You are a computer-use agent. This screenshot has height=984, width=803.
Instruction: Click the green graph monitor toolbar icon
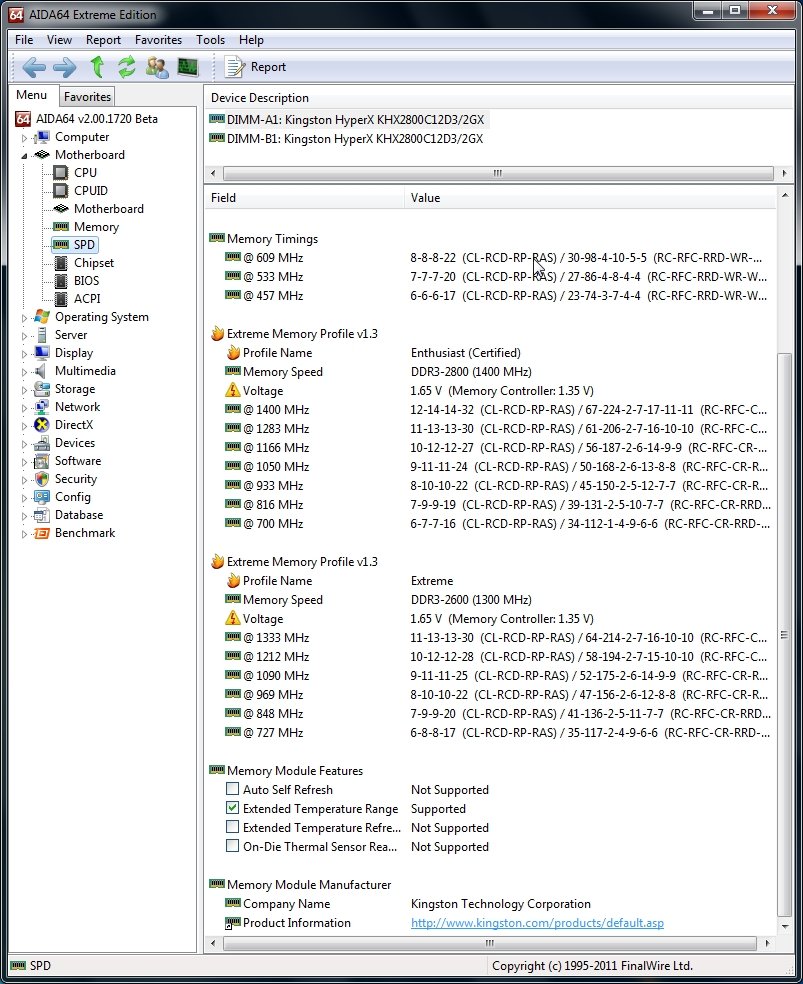tap(188, 67)
